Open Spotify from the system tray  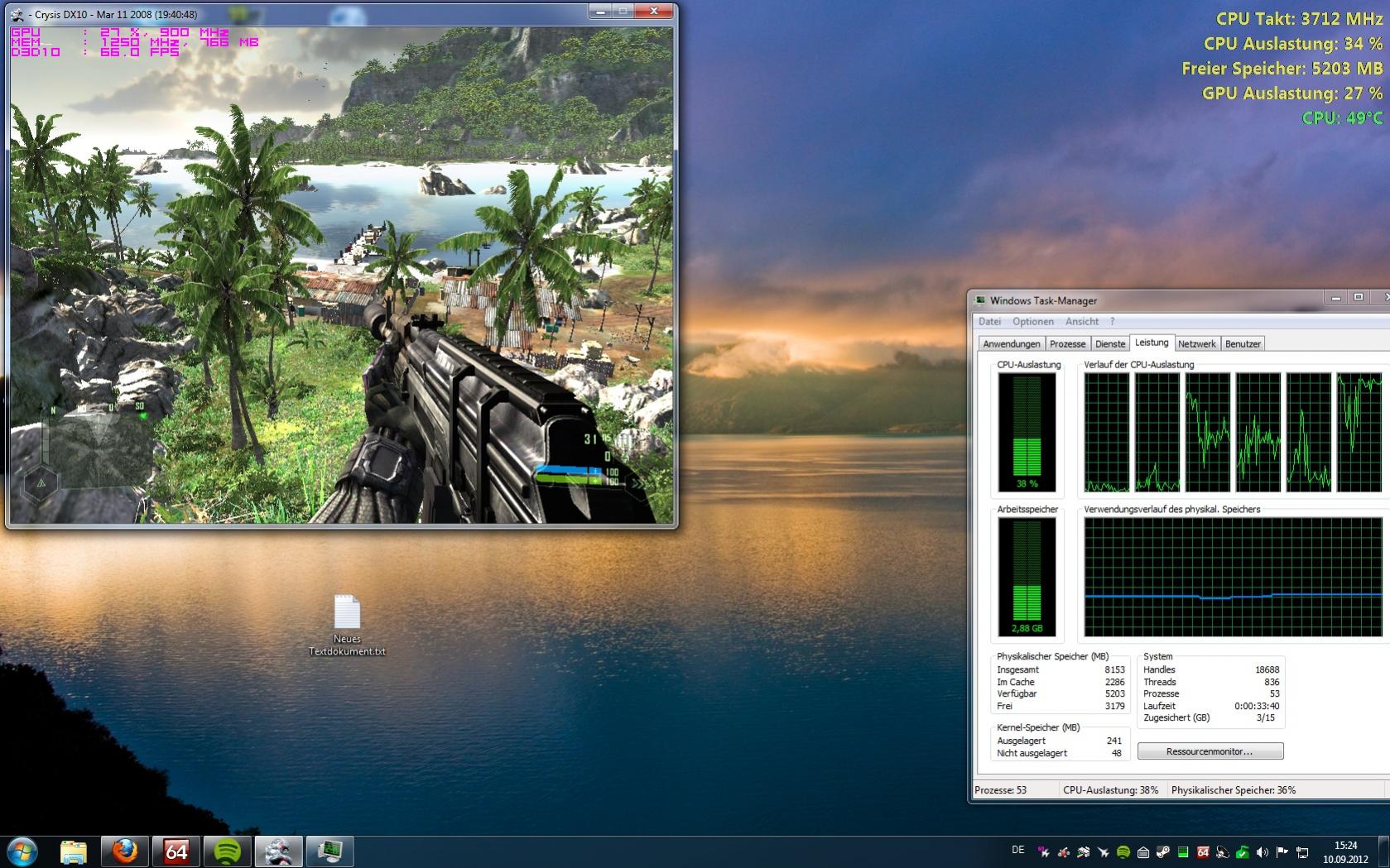coord(1123,852)
